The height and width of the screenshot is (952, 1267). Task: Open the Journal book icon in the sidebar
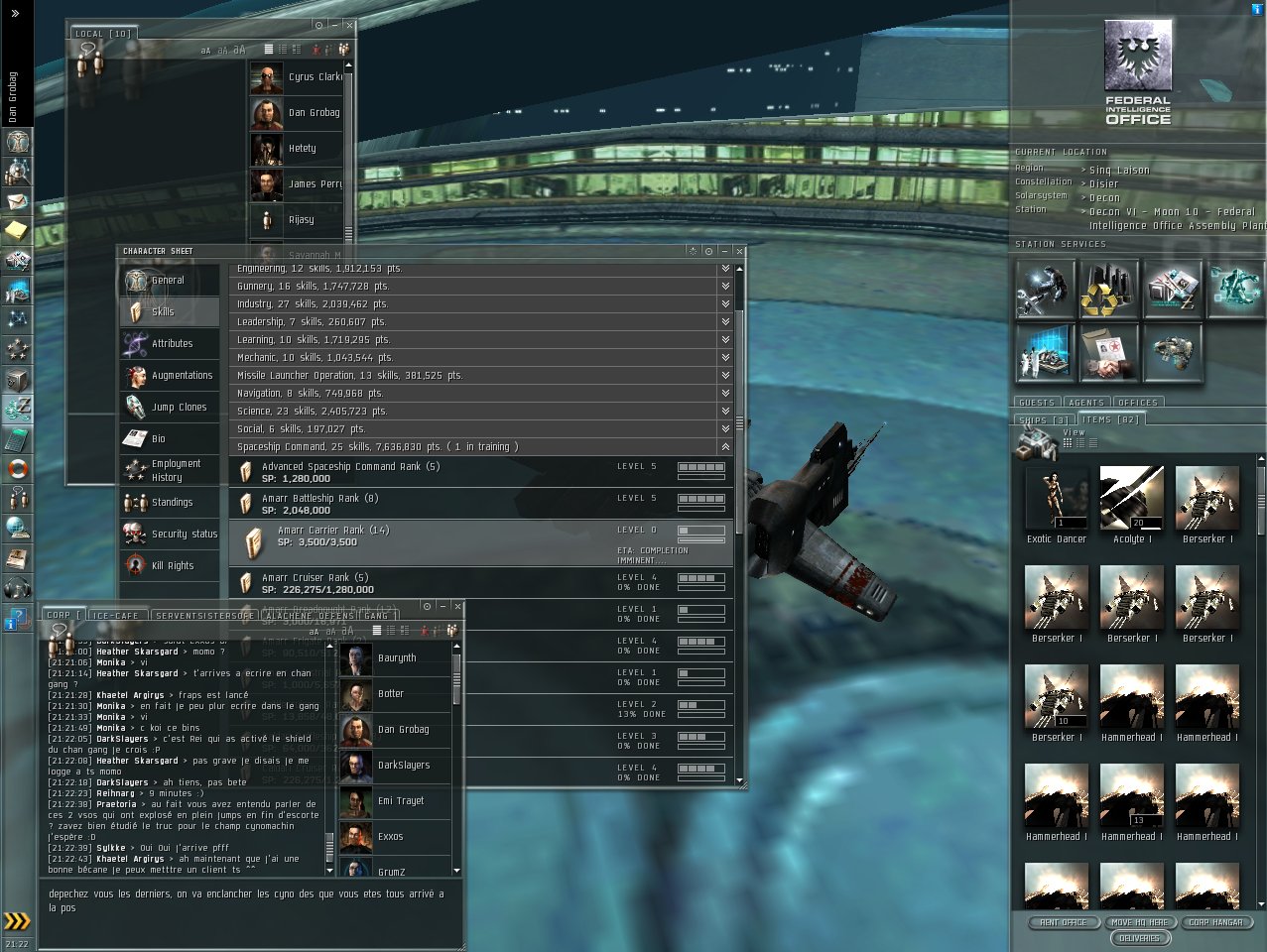point(17,558)
